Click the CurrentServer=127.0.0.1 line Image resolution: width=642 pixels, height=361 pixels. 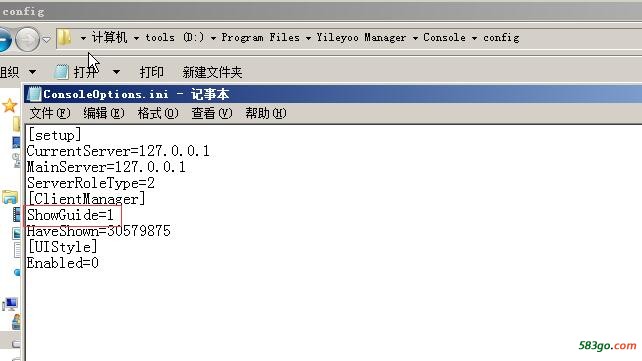pyautogui.click(x=118, y=151)
